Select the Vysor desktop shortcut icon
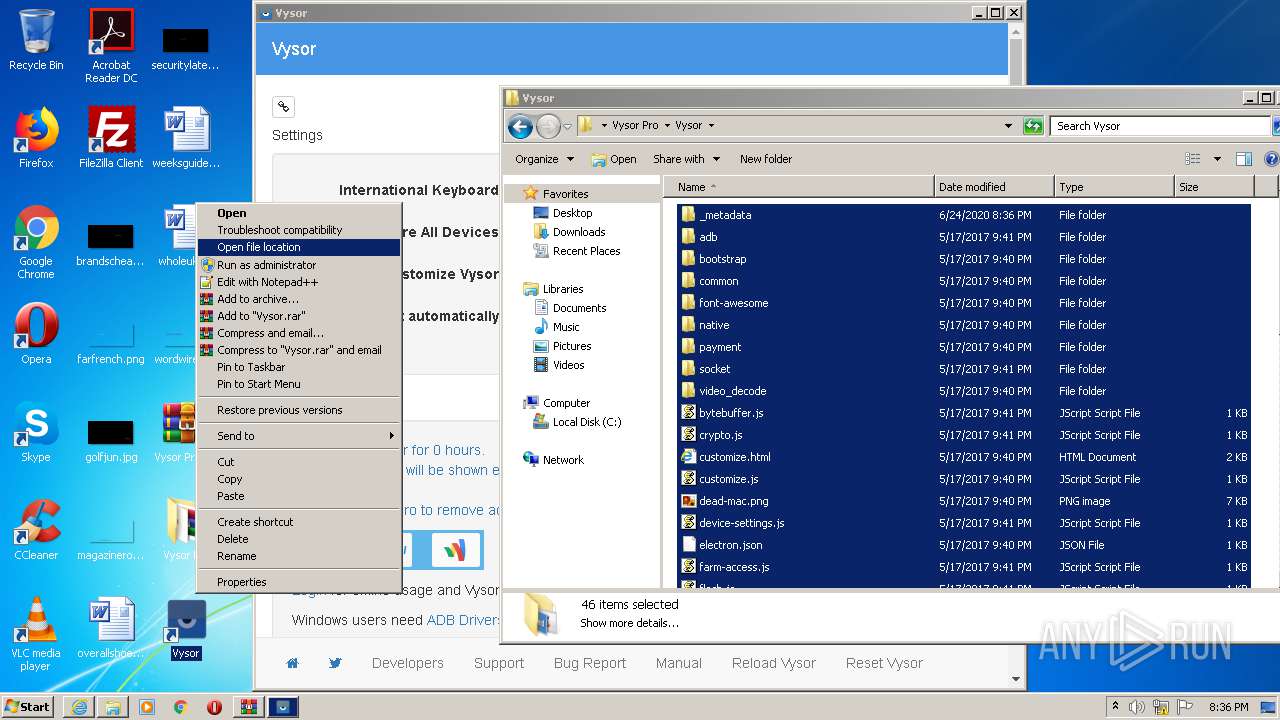Image resolution: width=1280 pixels, height=720 pixels. (x=186, y=630)
